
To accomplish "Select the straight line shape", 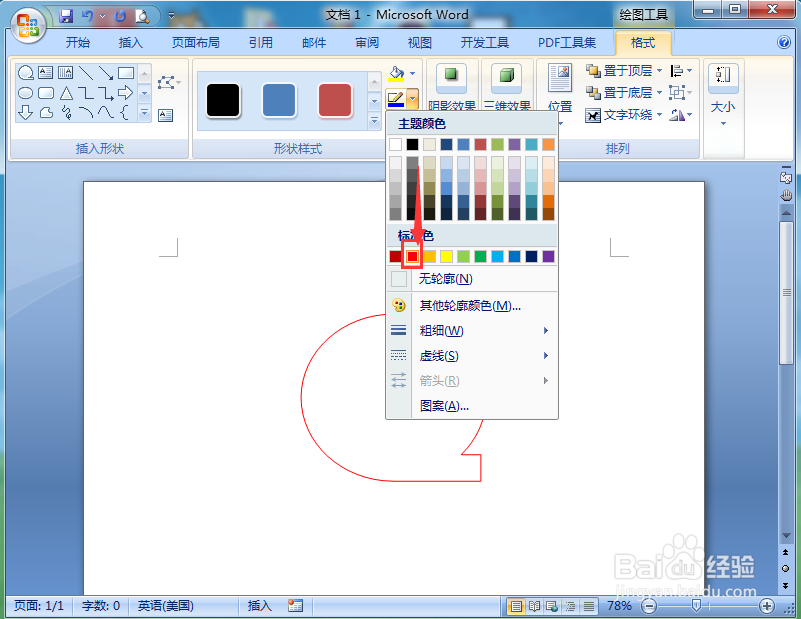I will [86, 73].
